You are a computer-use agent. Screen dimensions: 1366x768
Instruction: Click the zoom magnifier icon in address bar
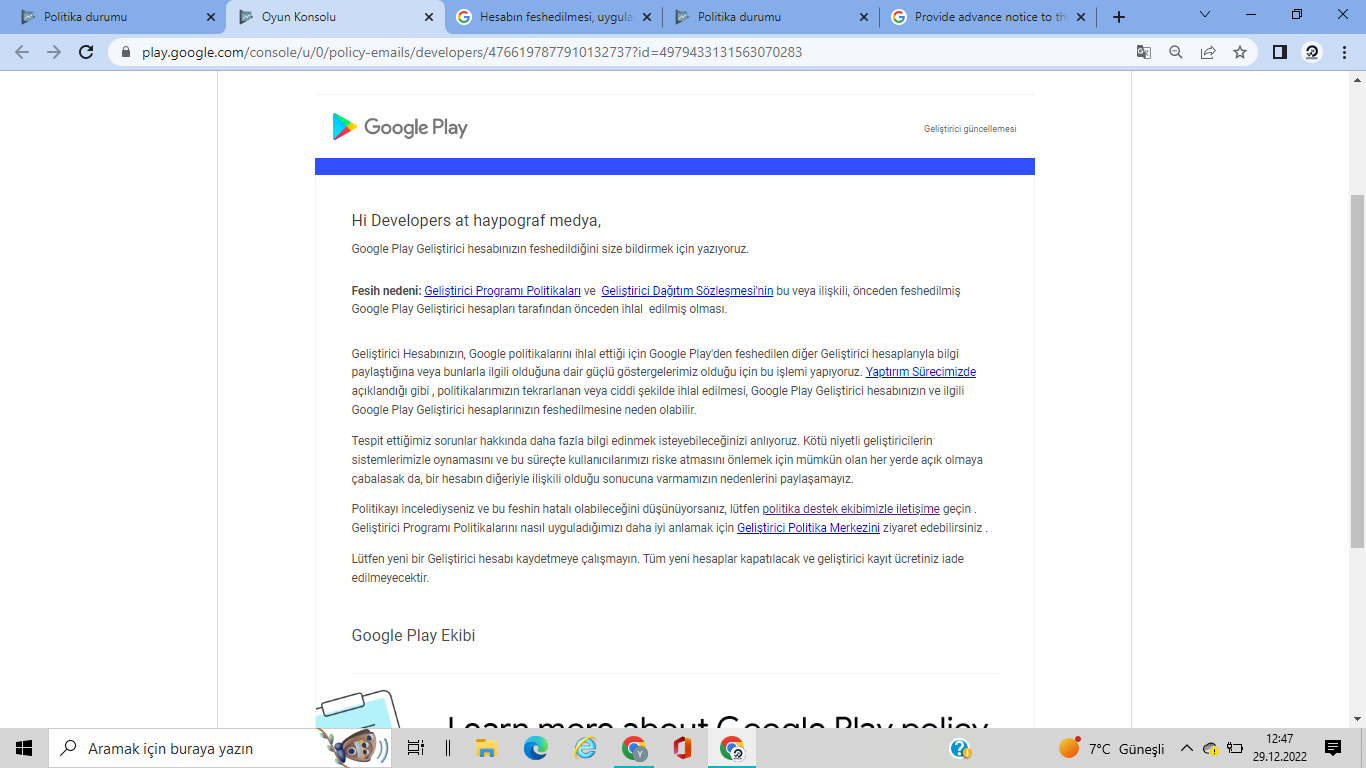tap(1176, 52)
